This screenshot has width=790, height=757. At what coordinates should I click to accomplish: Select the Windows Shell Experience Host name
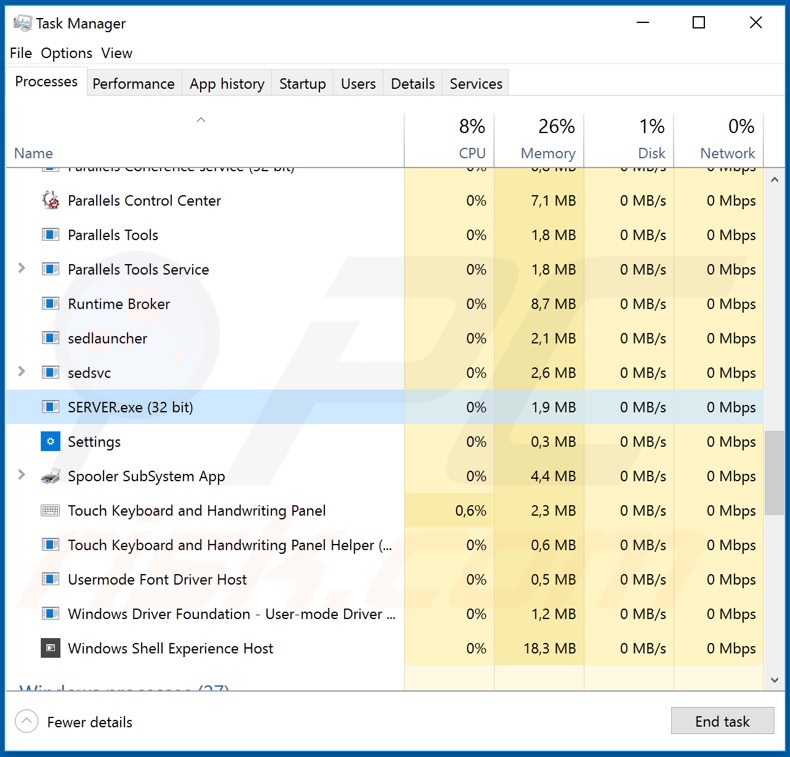tap(170, 648)
